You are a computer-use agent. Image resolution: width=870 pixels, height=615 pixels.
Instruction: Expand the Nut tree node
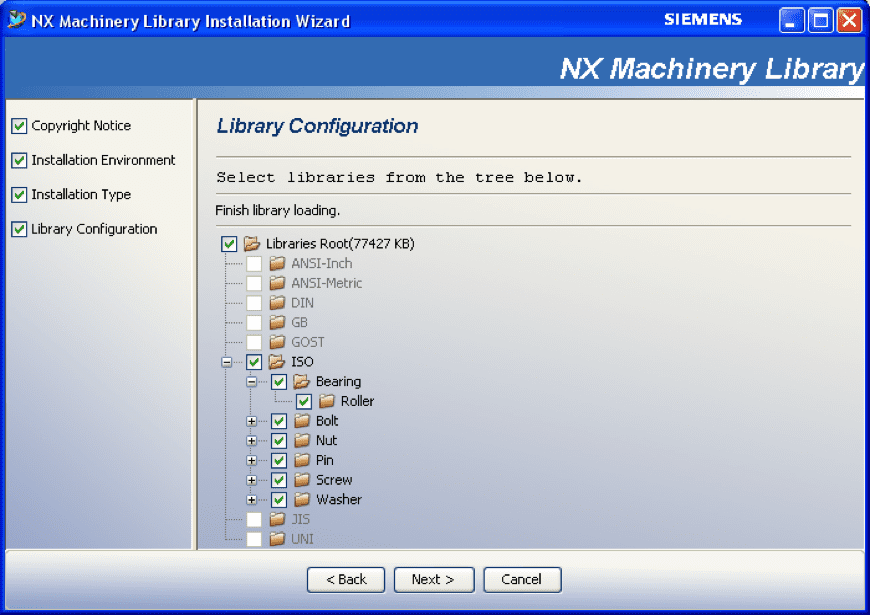(x=251, y=441)
